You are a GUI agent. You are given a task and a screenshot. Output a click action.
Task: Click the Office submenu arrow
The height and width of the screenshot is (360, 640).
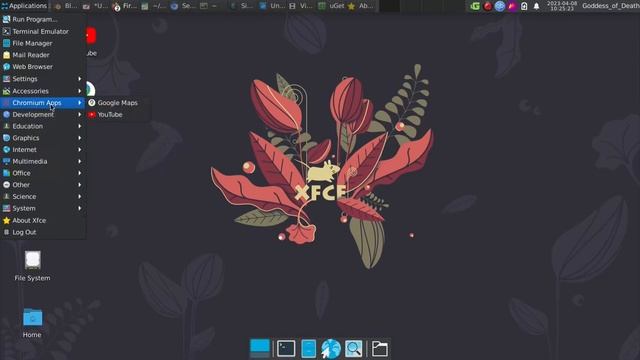point(80,173)
